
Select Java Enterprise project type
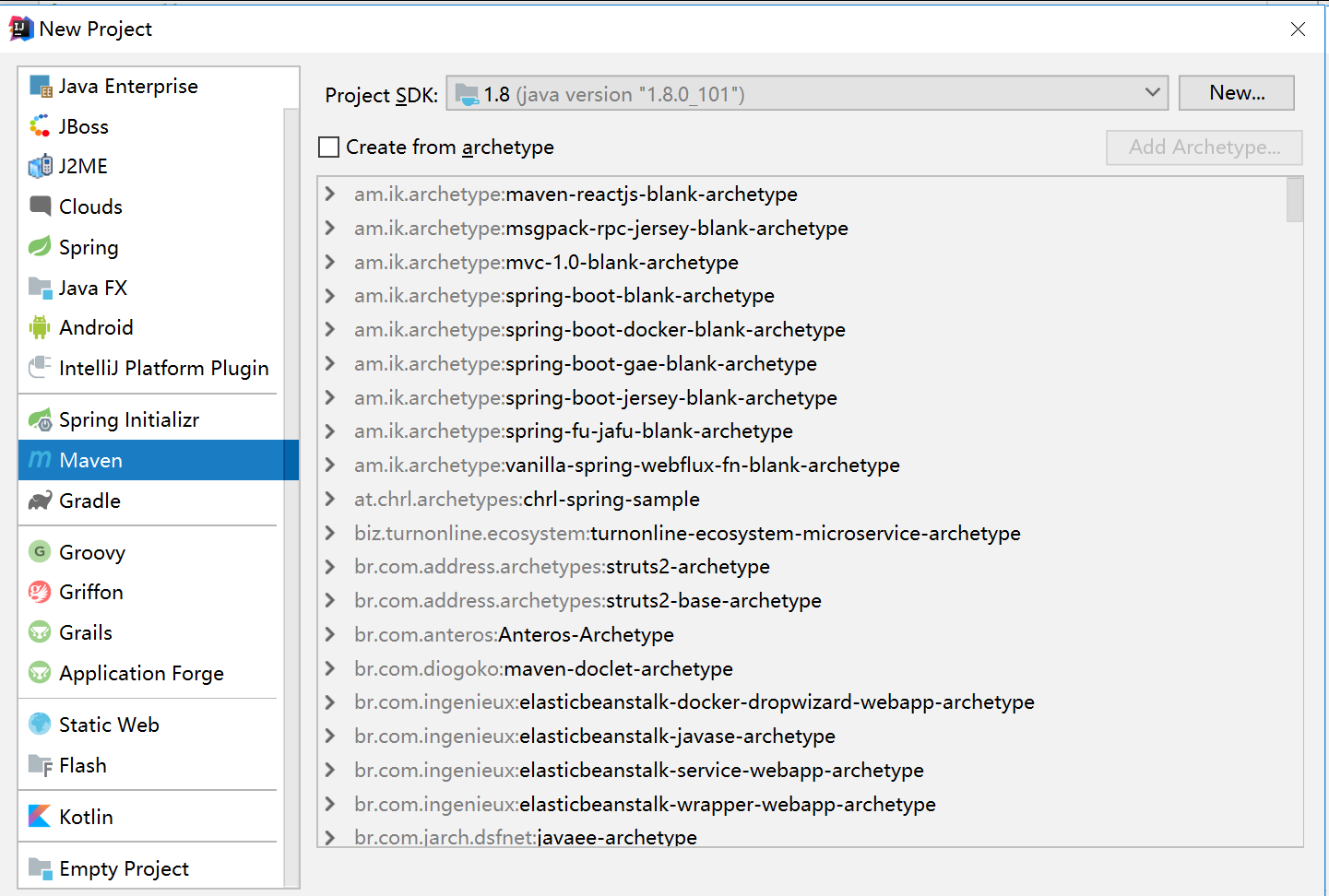tap(151, 87)
